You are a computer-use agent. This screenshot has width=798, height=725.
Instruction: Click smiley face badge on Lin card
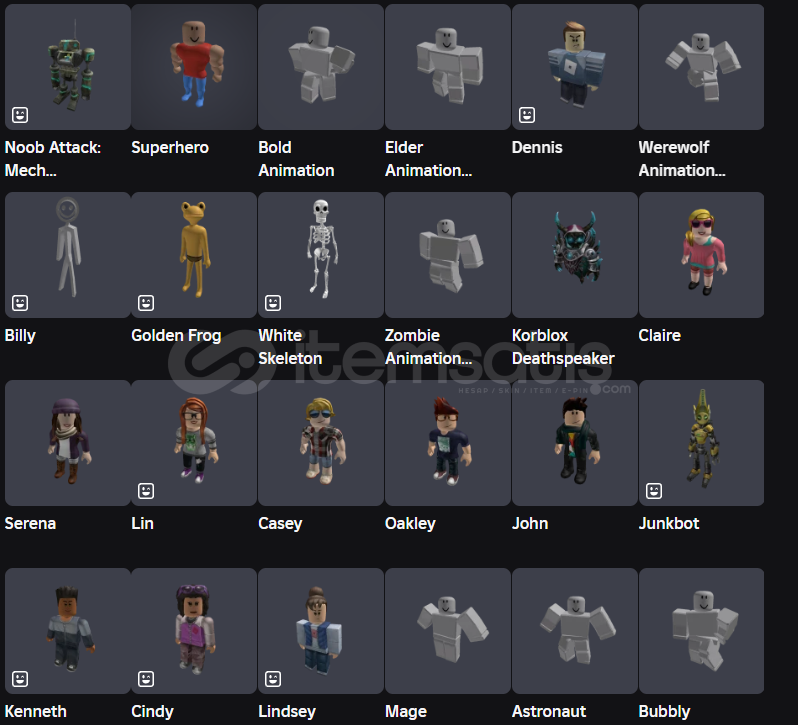click(146, 491)
